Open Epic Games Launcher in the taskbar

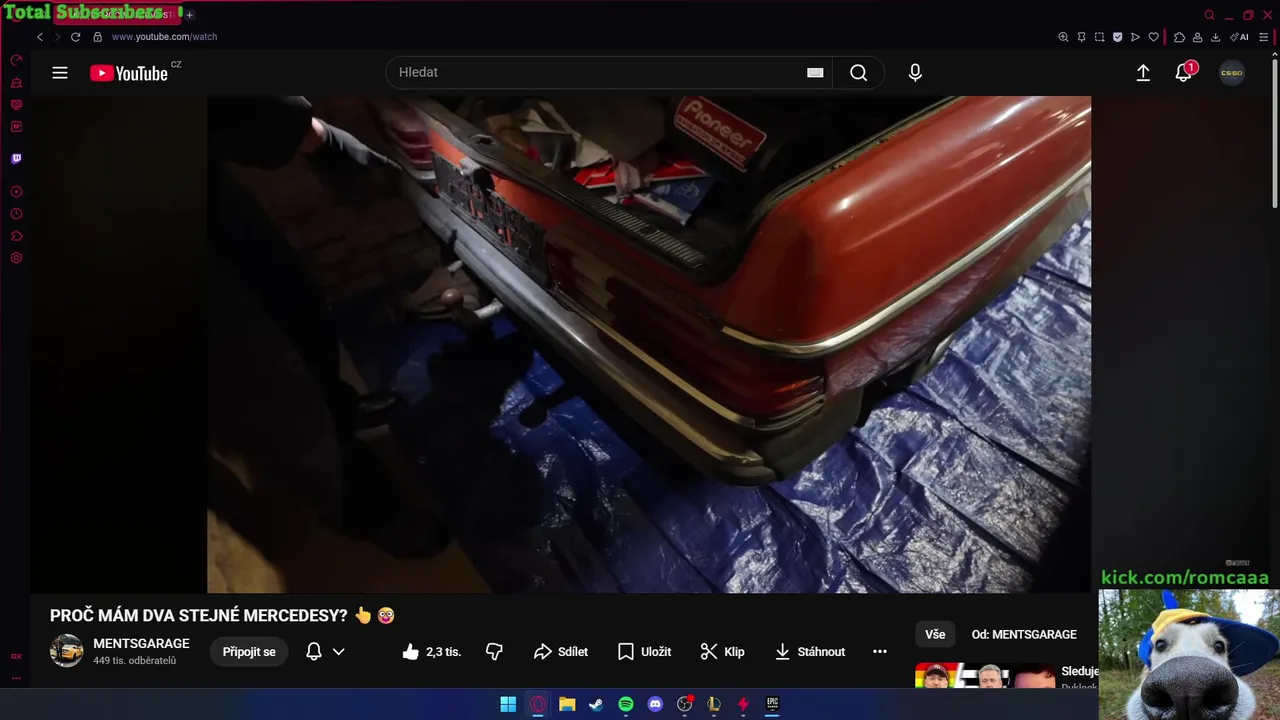coord(772,704)
